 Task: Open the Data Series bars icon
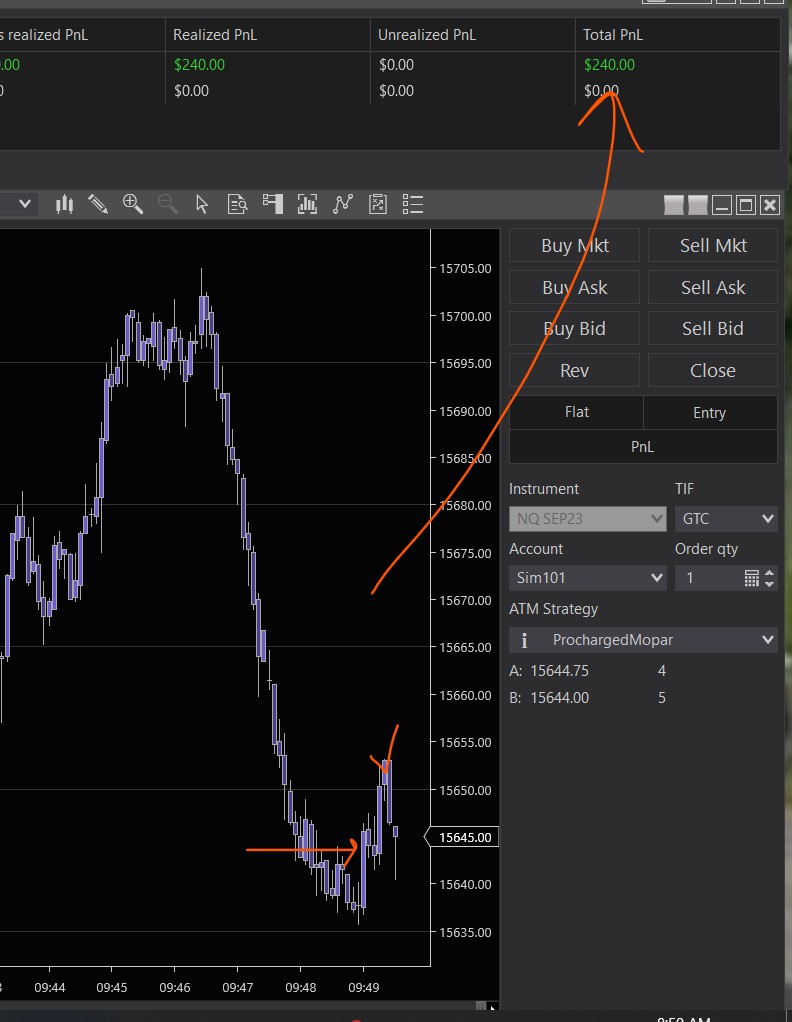(x=65, y=204)
